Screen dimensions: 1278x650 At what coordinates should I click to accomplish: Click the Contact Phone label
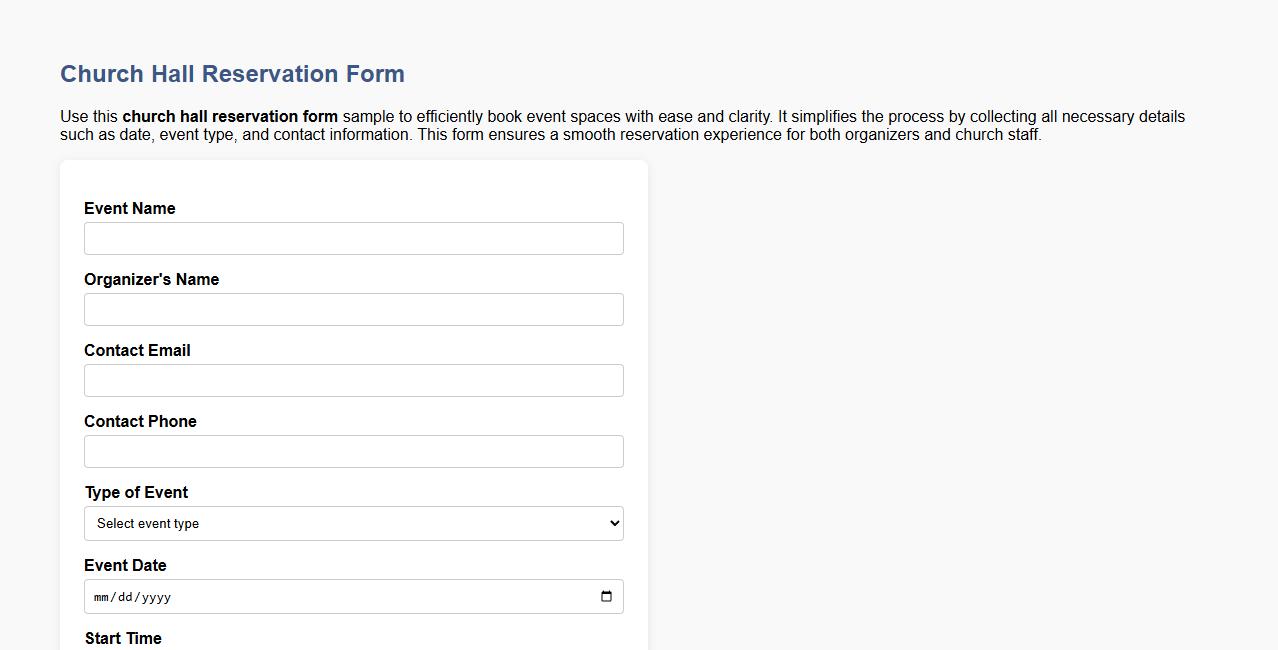[x=140, y=421]
